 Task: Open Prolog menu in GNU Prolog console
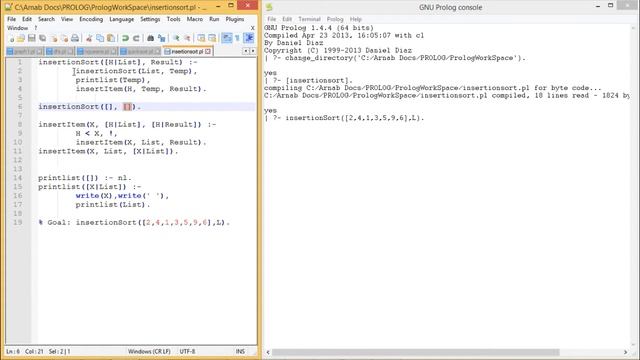(x=335, y=19)
